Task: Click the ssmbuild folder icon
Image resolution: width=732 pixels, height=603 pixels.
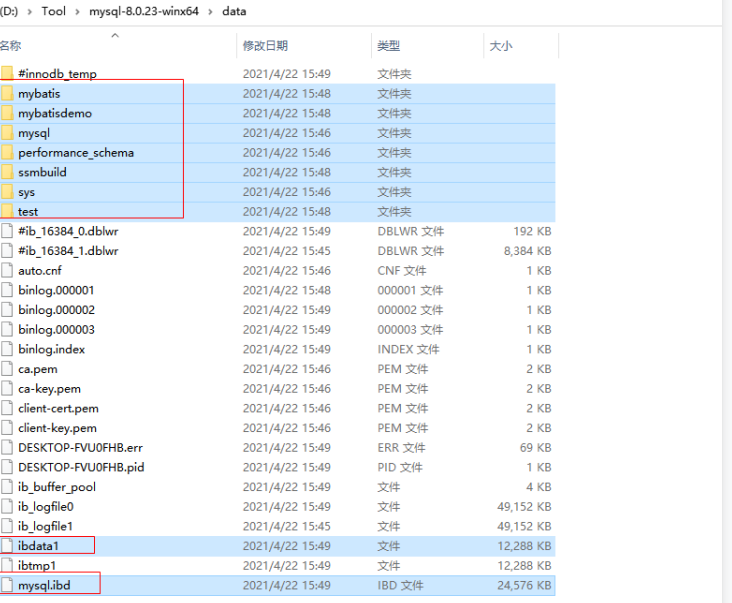Action: pyautogui.click(x=7, y=172)
